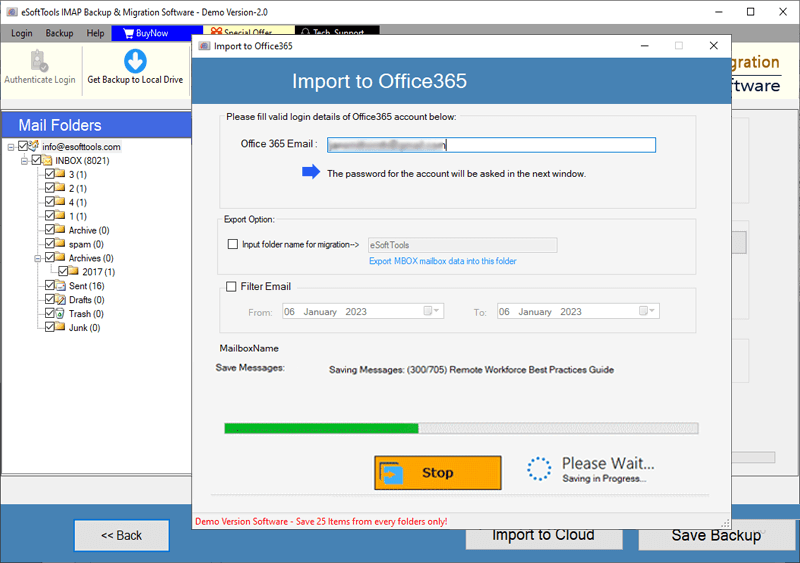800x563 pixels.
Task: Click the main window title bar app icon
Action: click(12, 12)
